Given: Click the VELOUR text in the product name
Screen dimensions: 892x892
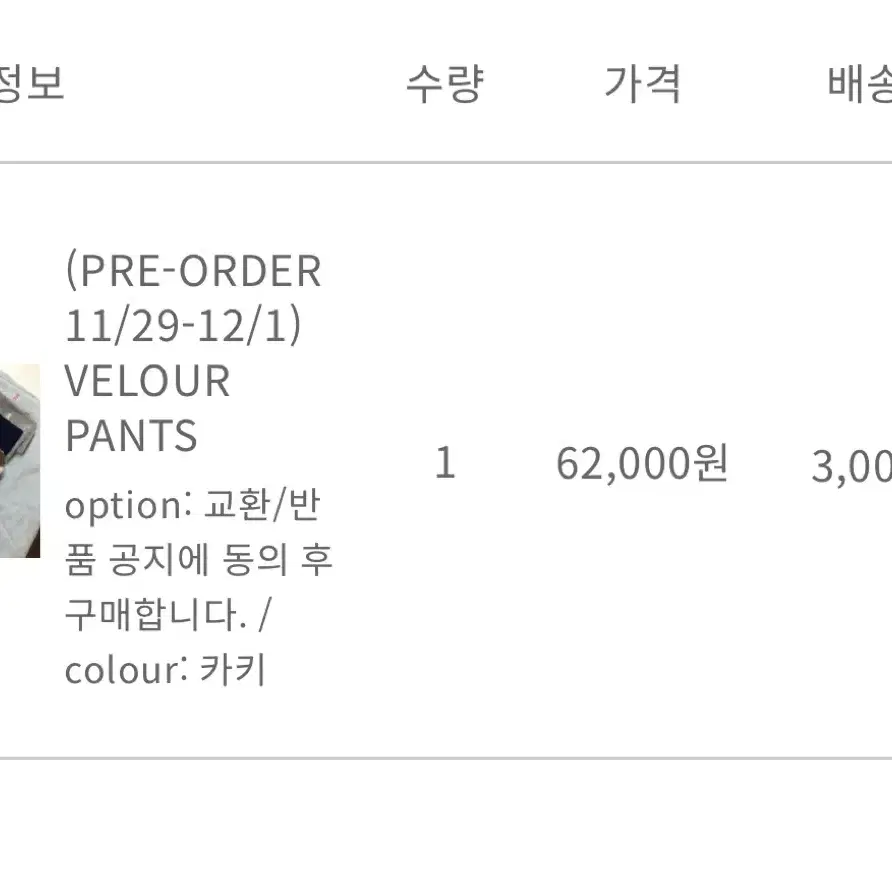Looking at the screenshot, I should (x=147, y=381).
